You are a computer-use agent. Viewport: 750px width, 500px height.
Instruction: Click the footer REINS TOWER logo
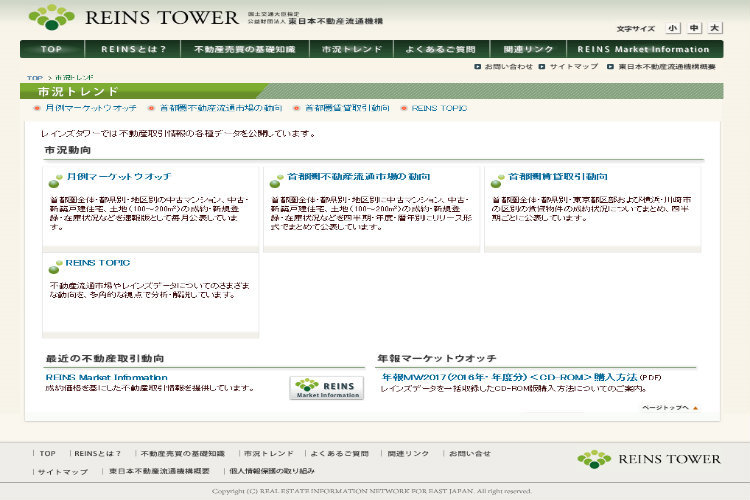tap(649, 459)
